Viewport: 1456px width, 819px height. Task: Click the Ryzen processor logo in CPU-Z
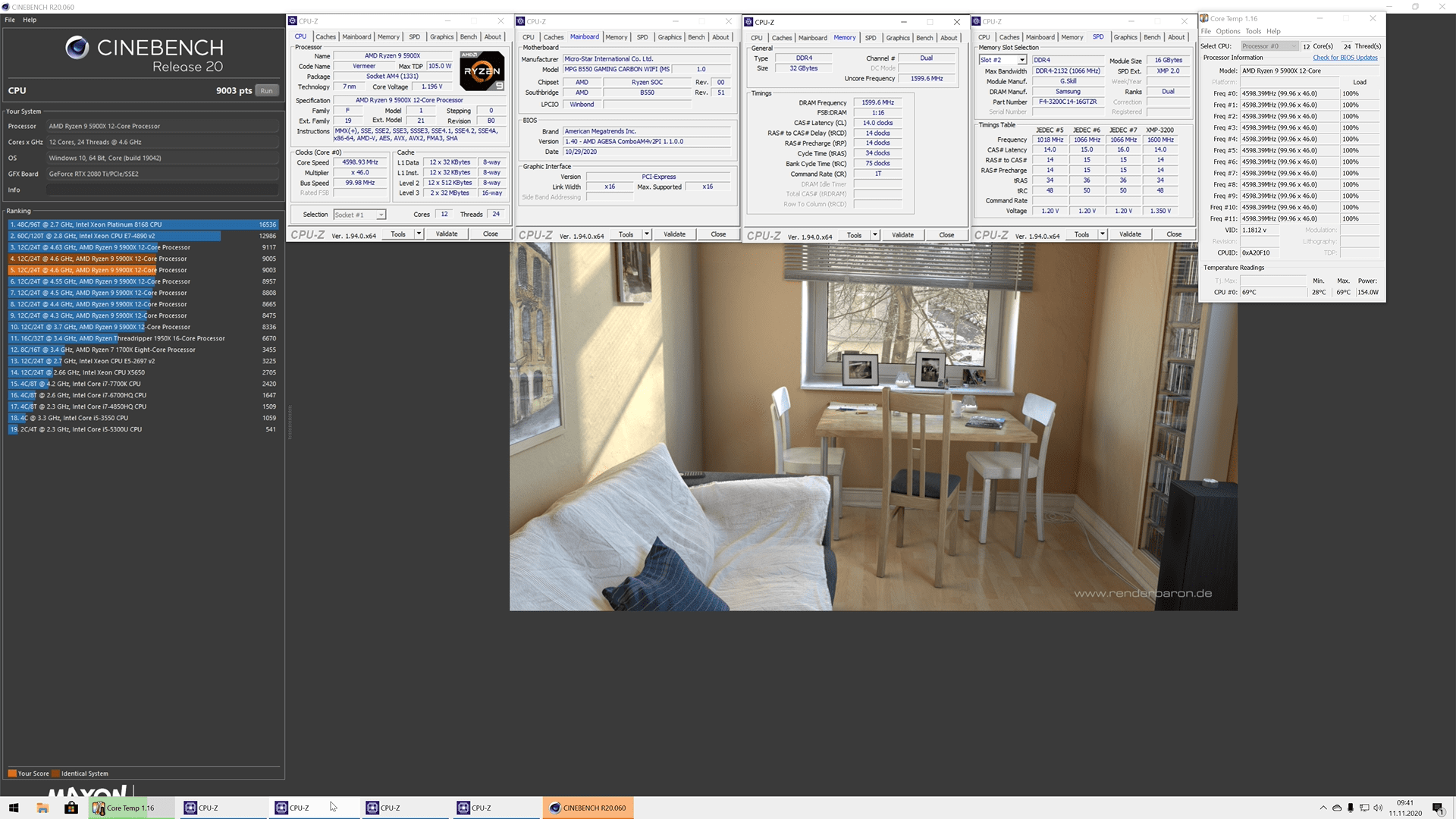(x=482, y=71)
